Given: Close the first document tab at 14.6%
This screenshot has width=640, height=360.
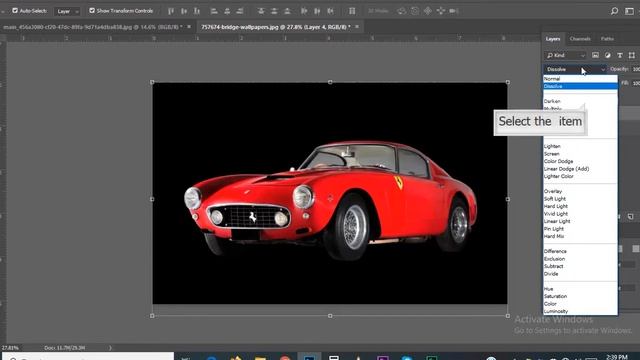Looking at the screenshot, I should (189, 27).
